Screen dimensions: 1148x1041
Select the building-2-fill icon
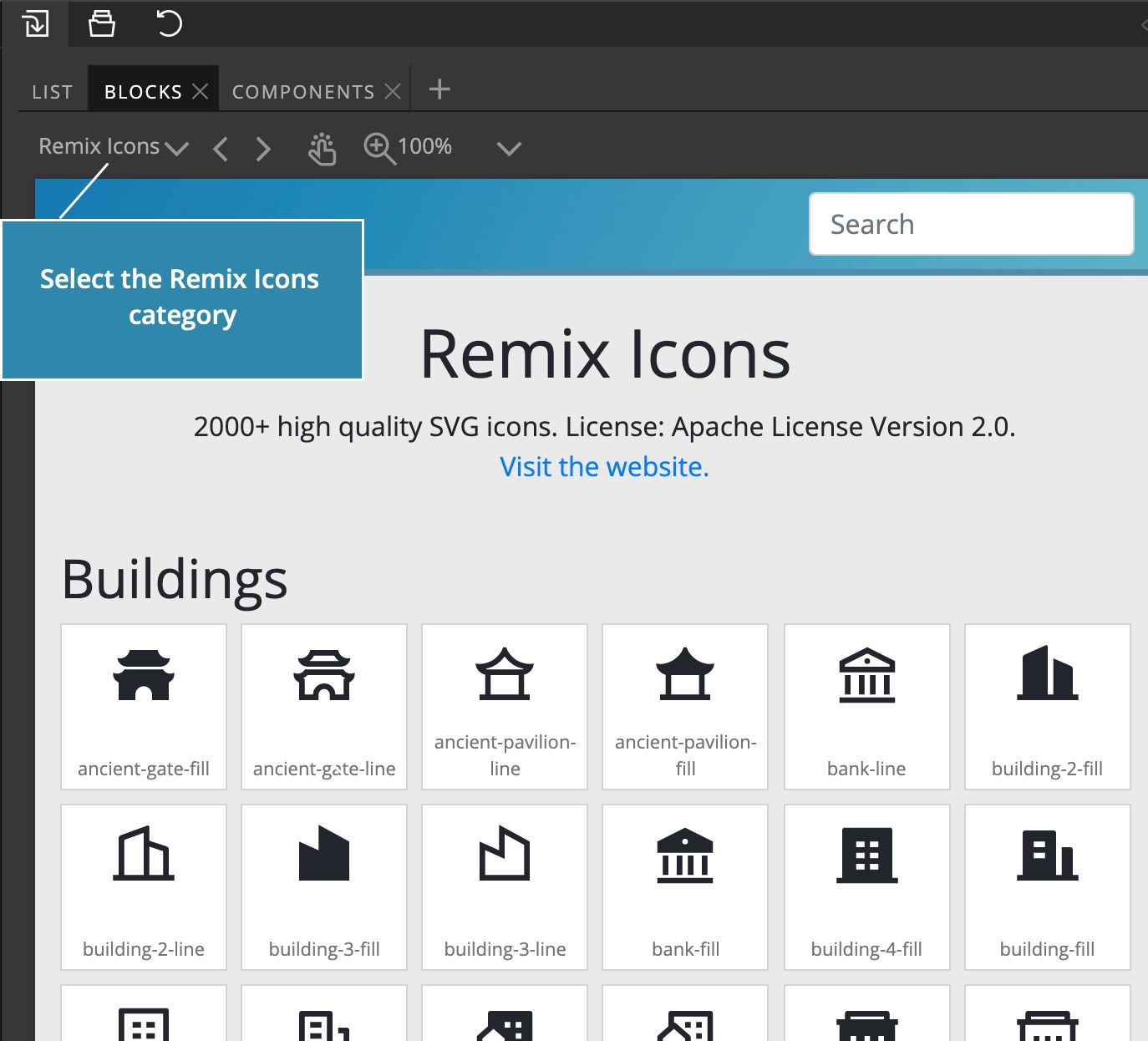click(1048, 707)
